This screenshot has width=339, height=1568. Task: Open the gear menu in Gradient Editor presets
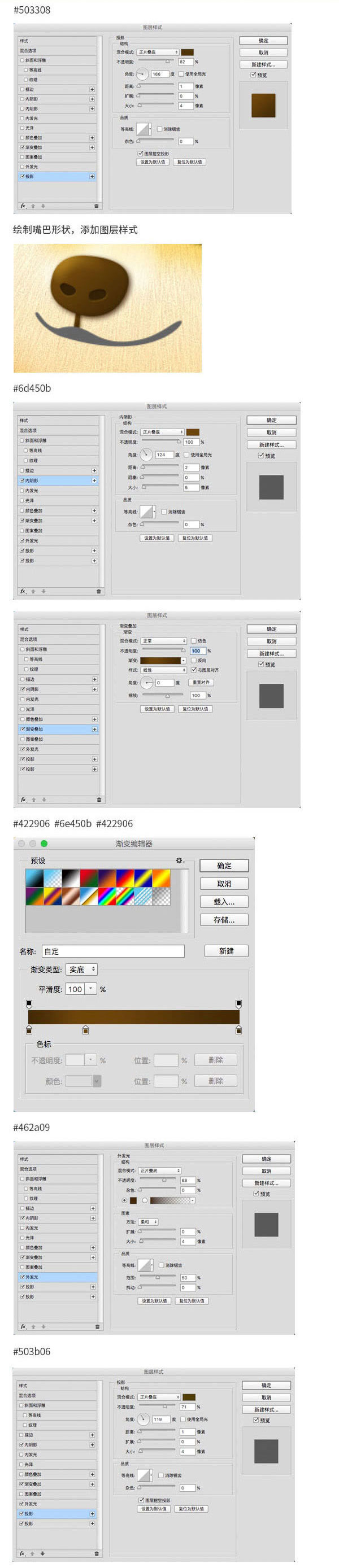point(180,860)
